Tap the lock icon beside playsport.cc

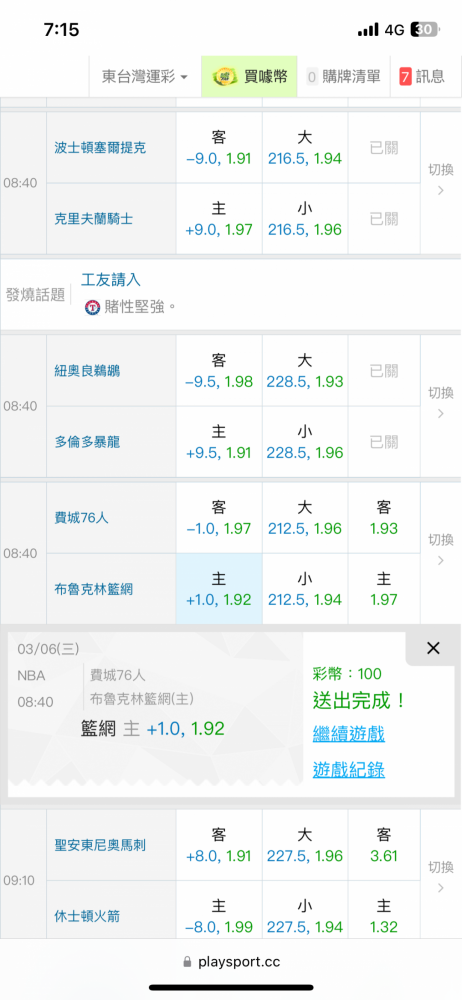click(x=187, y=962)
